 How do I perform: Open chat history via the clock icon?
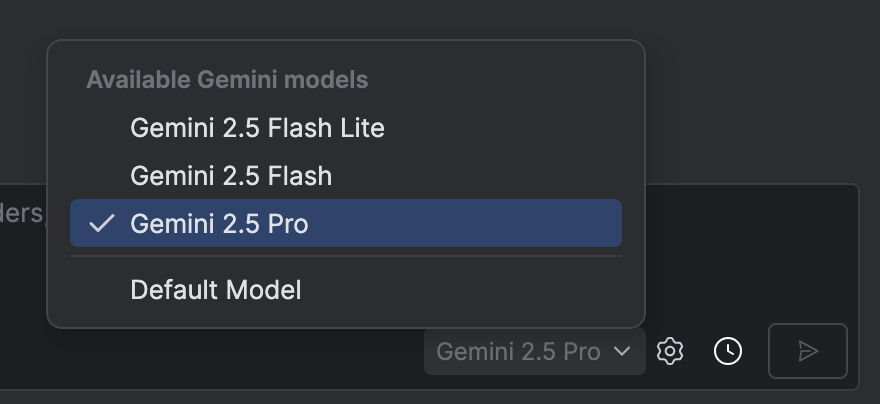[728, 351]
